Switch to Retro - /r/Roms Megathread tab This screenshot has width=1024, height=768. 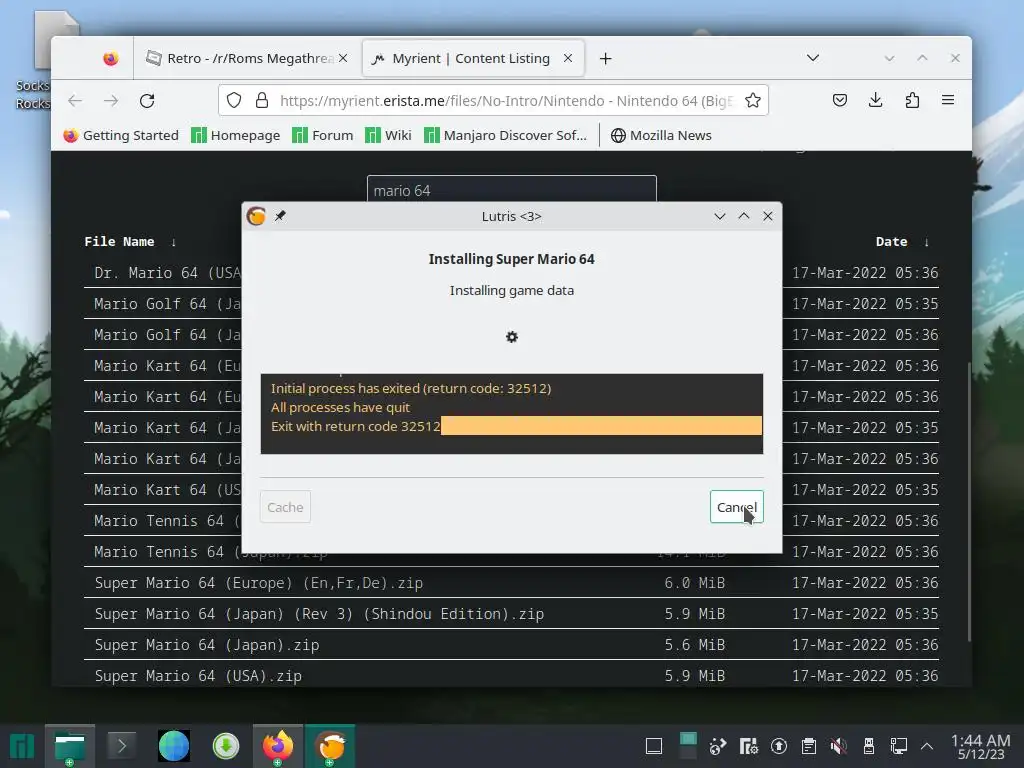248,58
